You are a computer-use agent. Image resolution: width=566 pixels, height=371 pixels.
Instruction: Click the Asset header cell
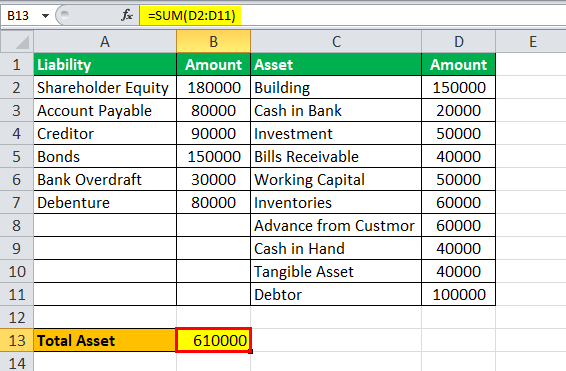coord(336,65)
